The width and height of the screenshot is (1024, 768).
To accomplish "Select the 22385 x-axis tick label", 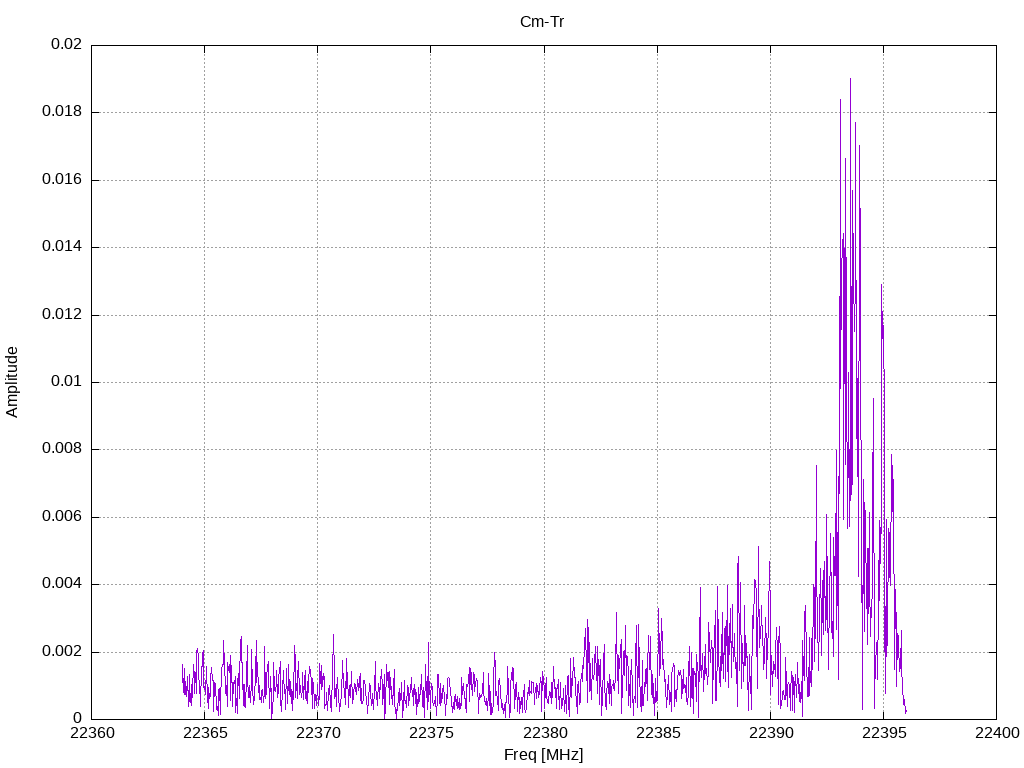I will pyautogui.click(x=656, y=733).
